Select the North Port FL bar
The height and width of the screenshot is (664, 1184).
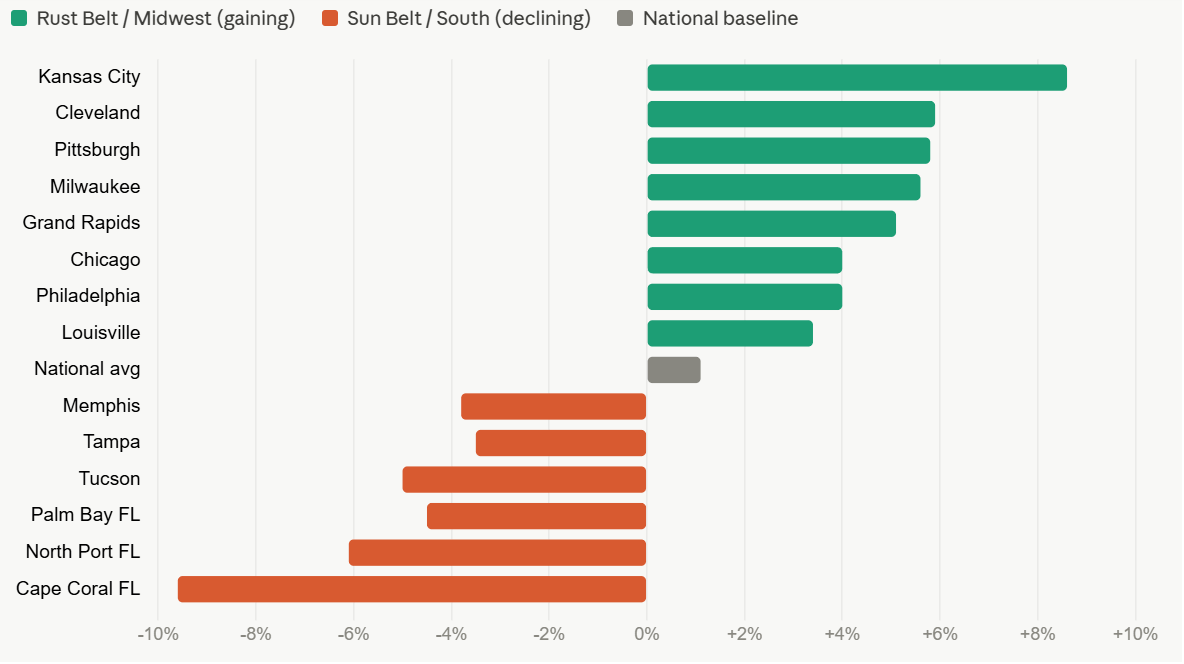pyautogui.click(x=498, y=553)
